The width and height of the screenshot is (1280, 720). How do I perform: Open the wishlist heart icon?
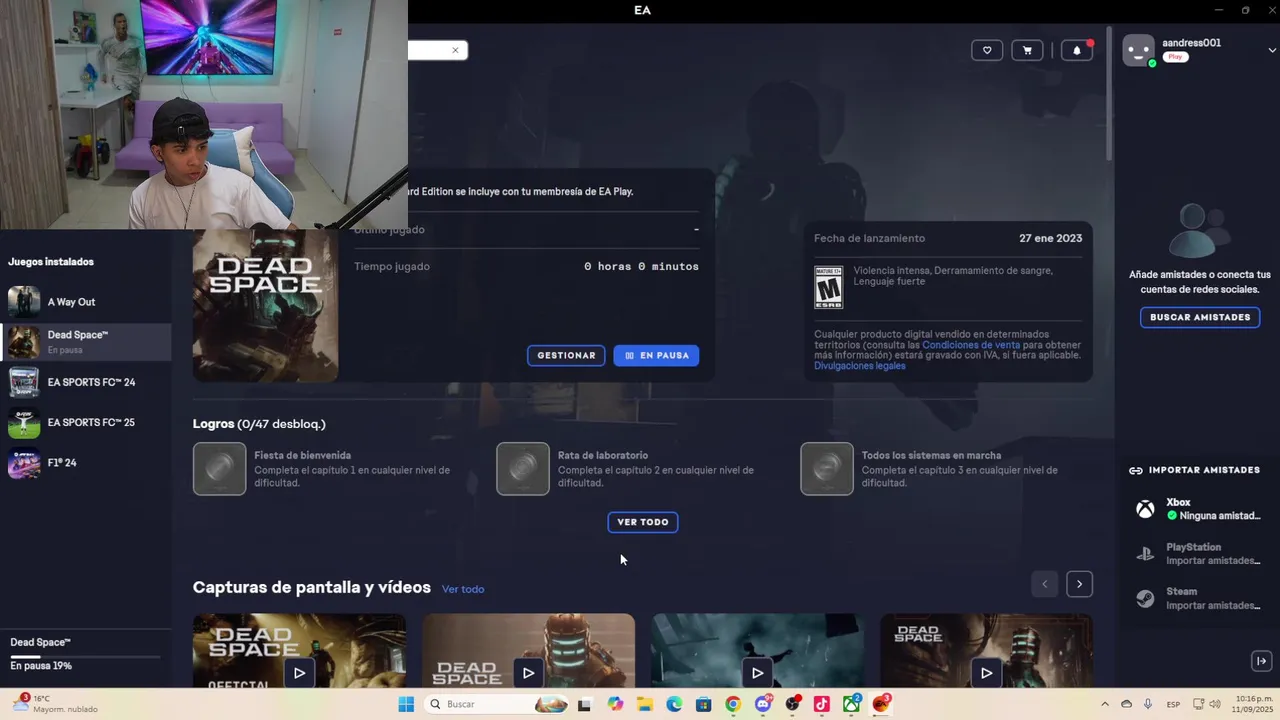(987, 50)
